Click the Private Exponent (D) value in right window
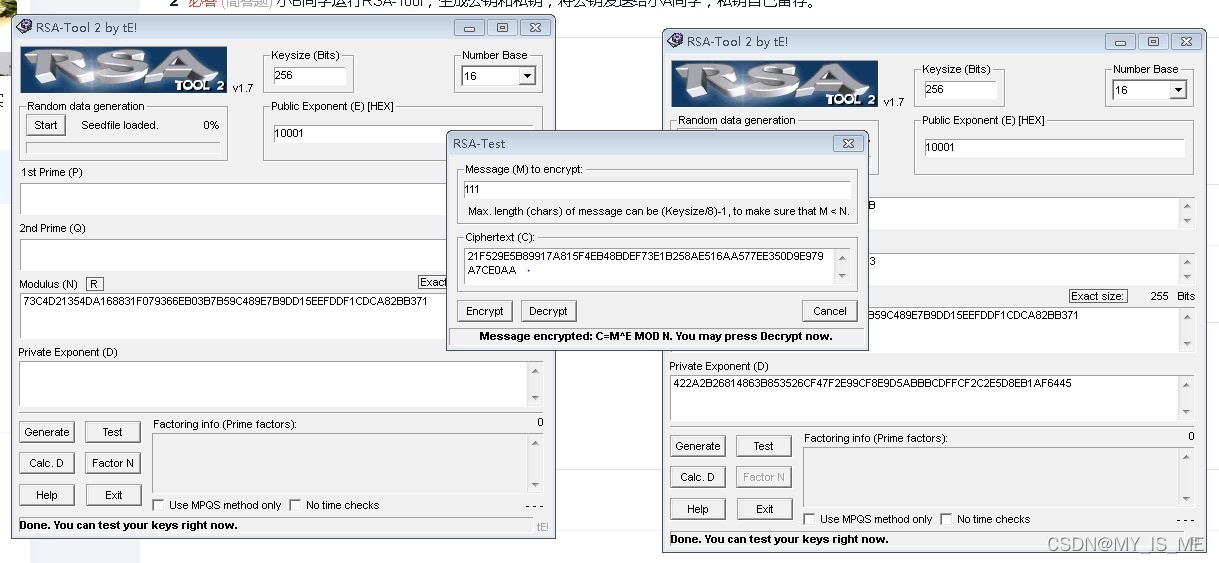This screenshot has height=563, width=1219. [x=871, y=383]
